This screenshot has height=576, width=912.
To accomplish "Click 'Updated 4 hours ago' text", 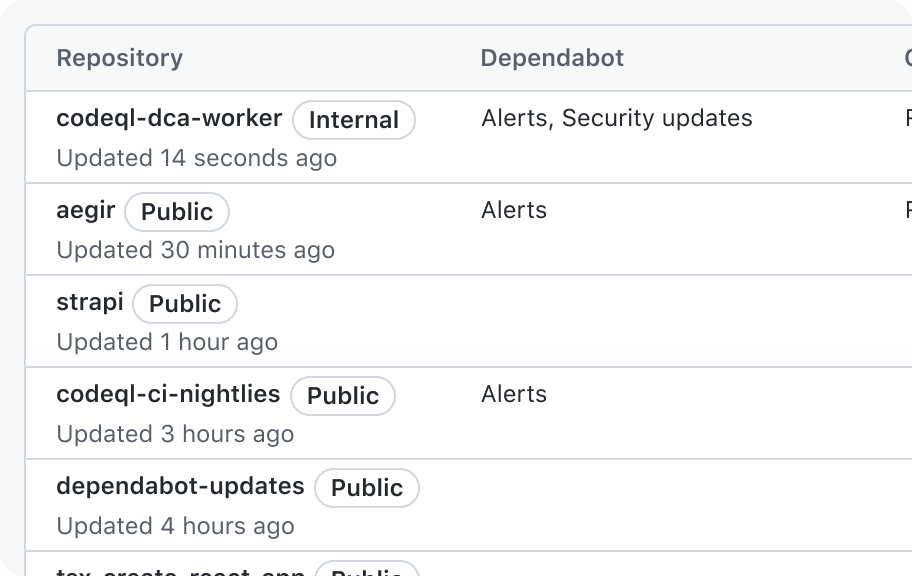I will pos(175,526).
